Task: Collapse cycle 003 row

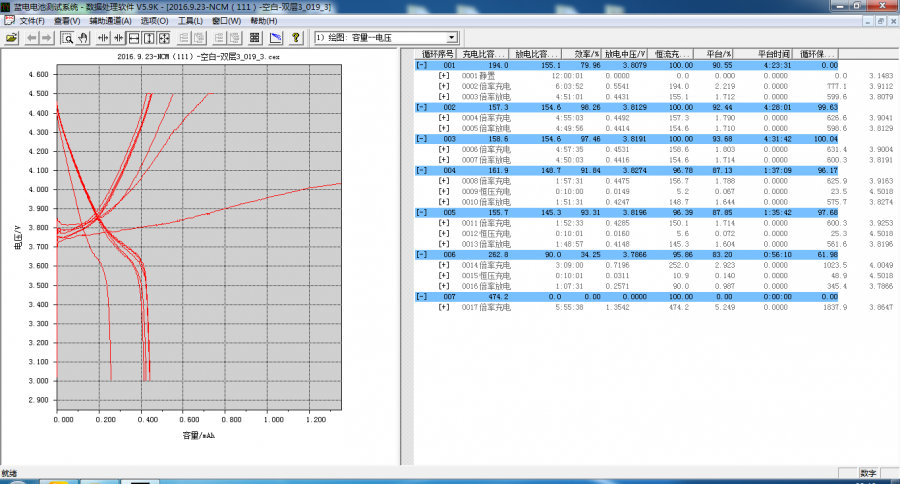Action: click(422, 139)
